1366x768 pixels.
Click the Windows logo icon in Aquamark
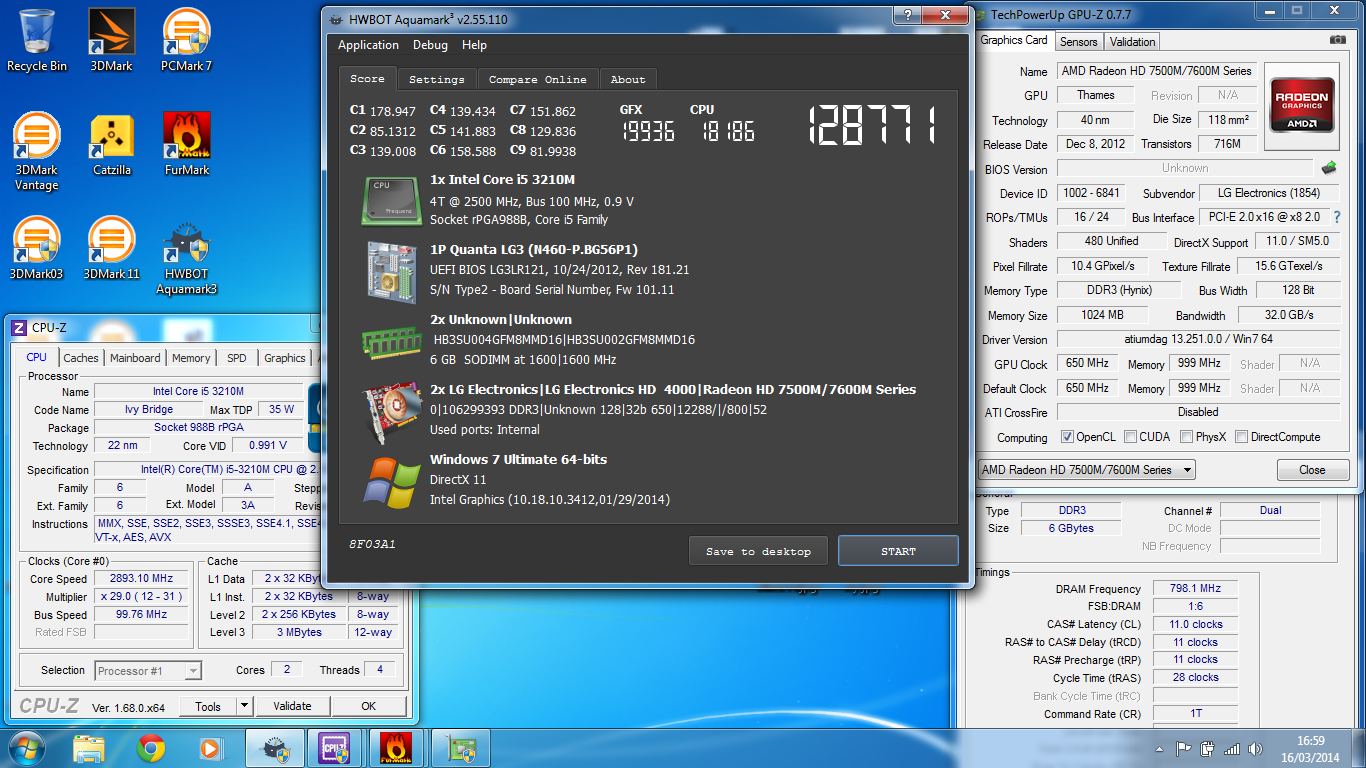point(391,482)
